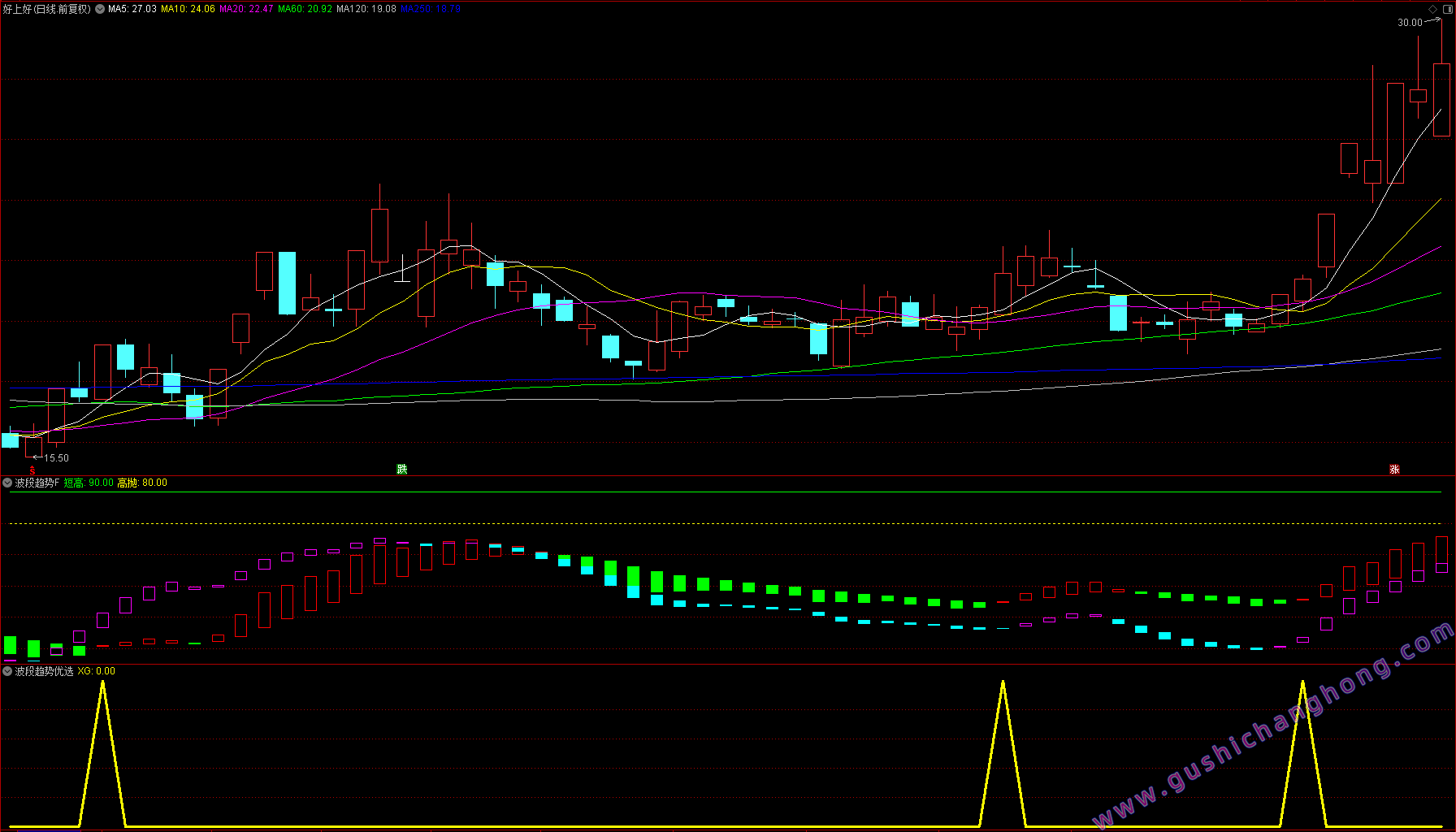Click the red 涨 marker icon
1456x832 pixels.
pyautogui.click(x=1394, y=470)
